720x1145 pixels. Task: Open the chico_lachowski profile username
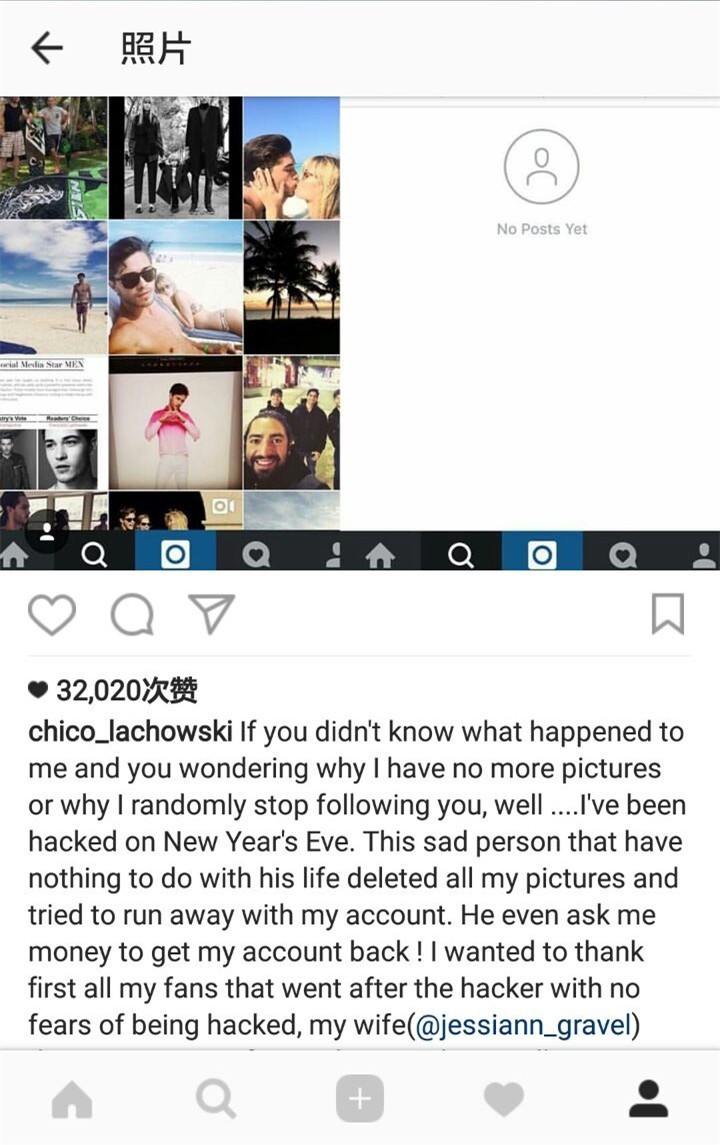[x=131, y=732]
